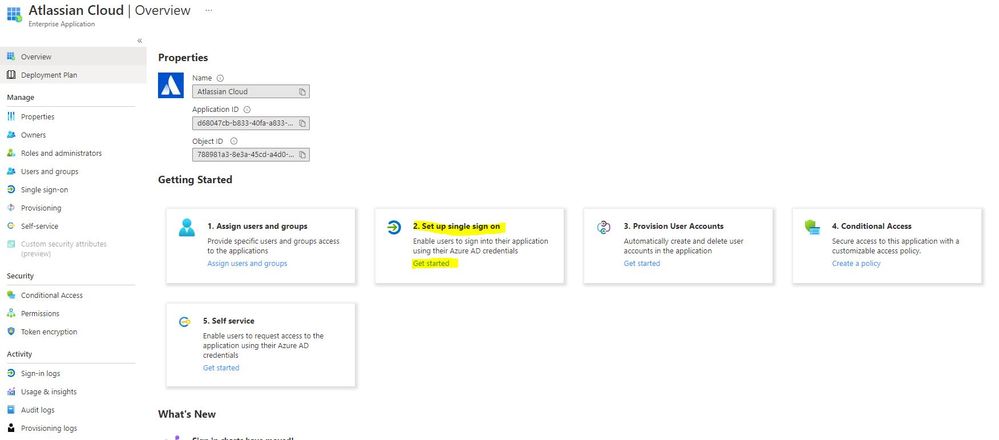Image resolution: width=999 pixels, height=440 pixels.
Task: Open Users and groups in sidebar
Action: tap(50, 172)
